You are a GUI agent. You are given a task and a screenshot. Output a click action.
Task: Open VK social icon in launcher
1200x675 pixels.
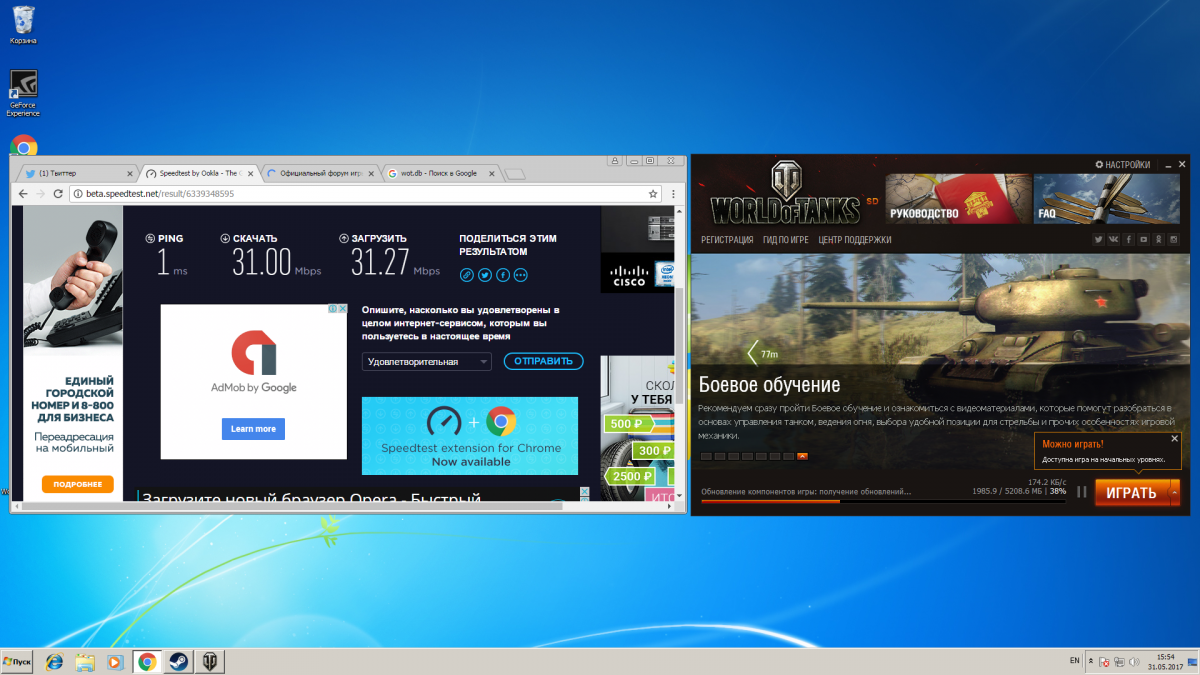[x=1113, y=239]
